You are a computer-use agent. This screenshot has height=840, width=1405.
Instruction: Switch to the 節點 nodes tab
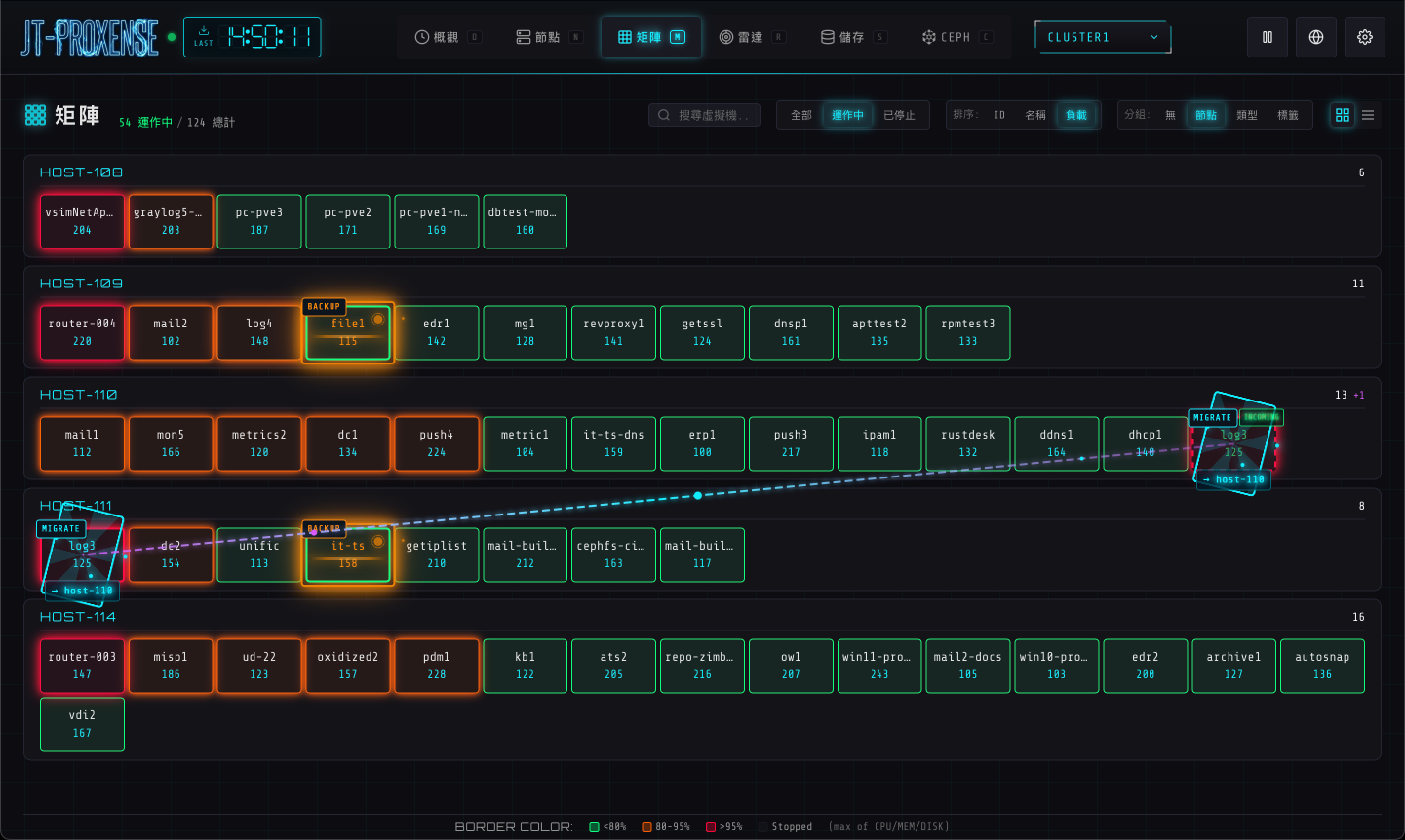tap(548, 37)
